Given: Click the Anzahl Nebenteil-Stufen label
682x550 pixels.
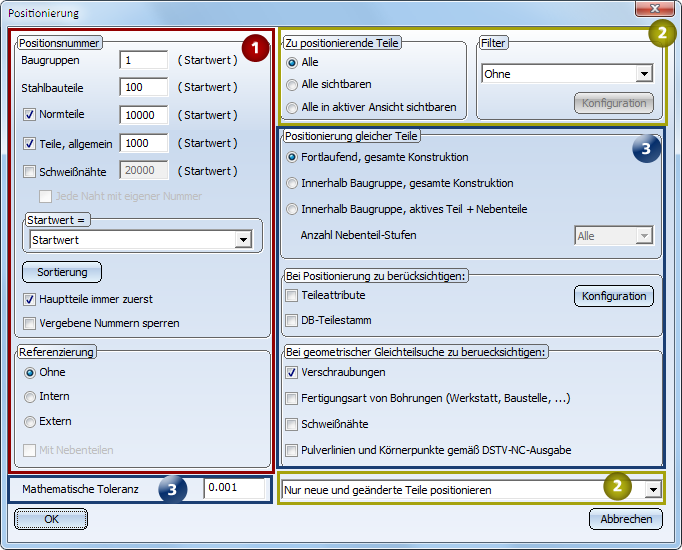Looking at the screenshot, I should [358, 235].
